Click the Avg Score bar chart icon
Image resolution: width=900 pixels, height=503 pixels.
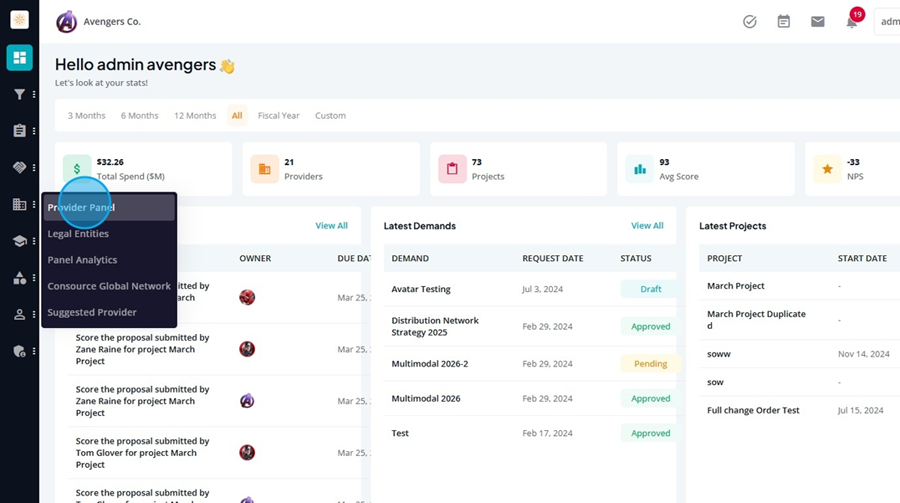640,169
